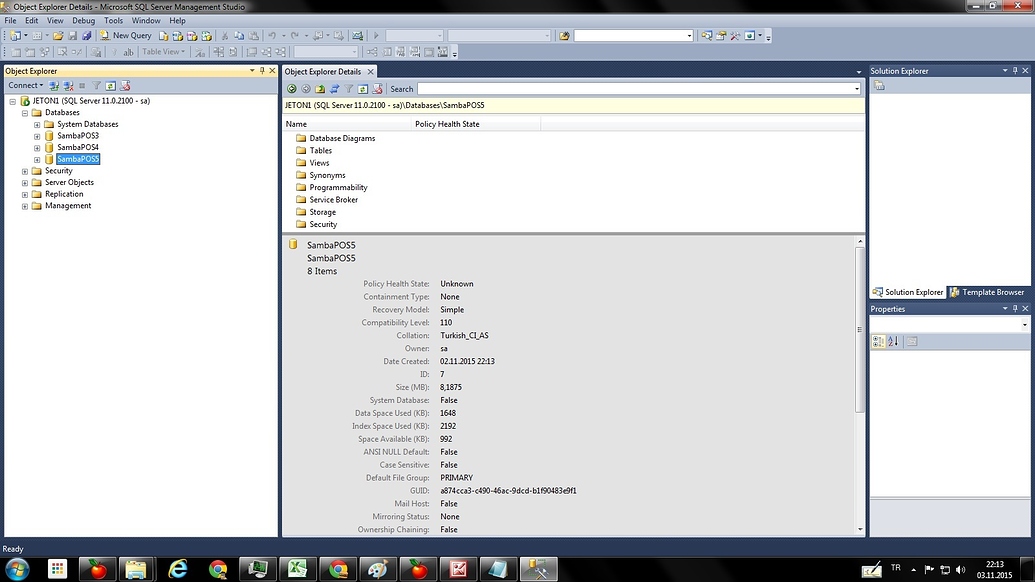The width and height of the screenshot is (1035, 582).
Task: Toggle auto-hide pin on Object Explorer panel
Action: click(262, 71)
